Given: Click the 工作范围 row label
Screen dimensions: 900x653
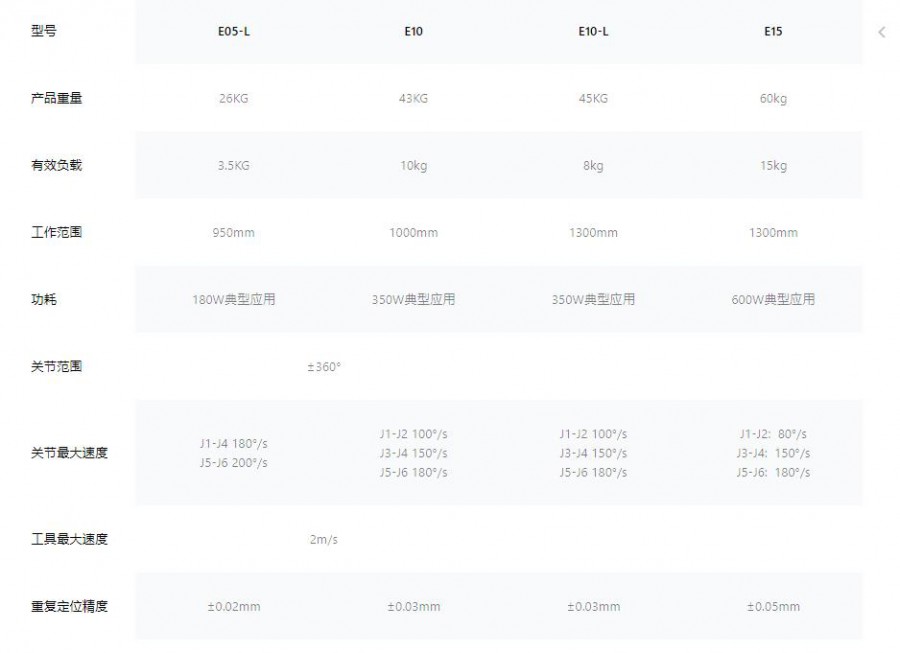Looking at the screenshot, I should point(57,233).
